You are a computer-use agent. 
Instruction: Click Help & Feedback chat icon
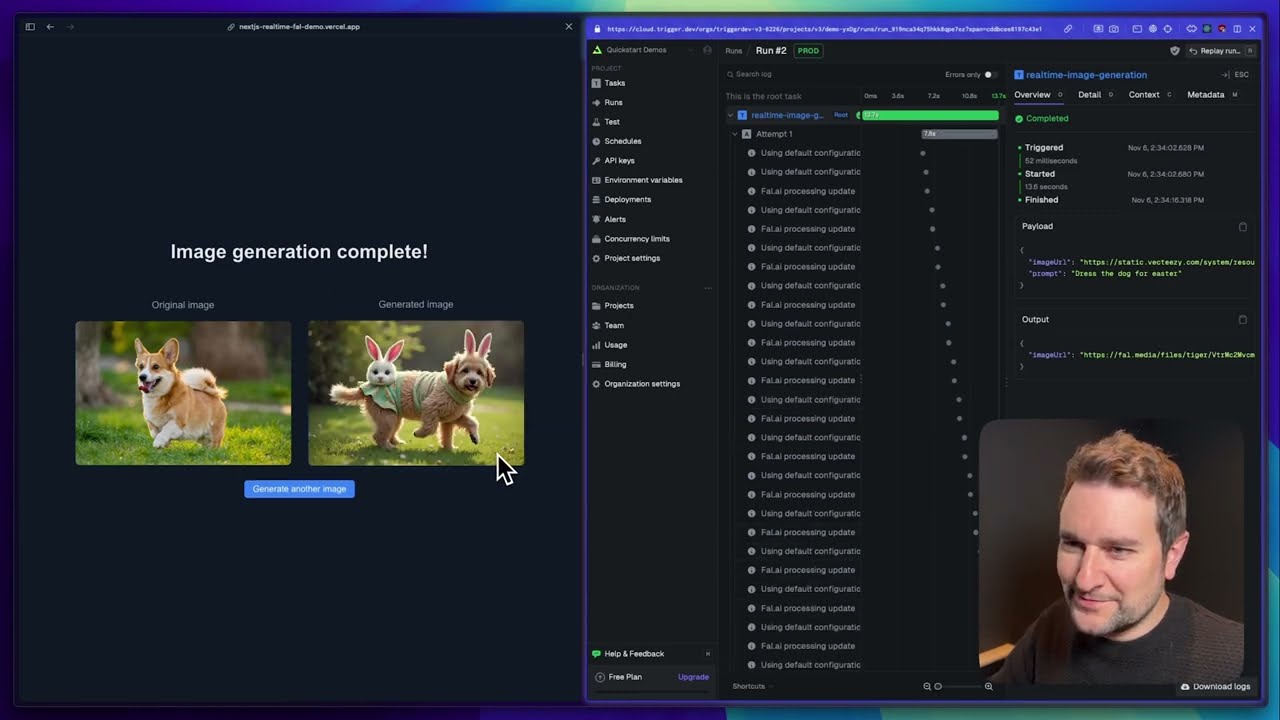point(597,654)
